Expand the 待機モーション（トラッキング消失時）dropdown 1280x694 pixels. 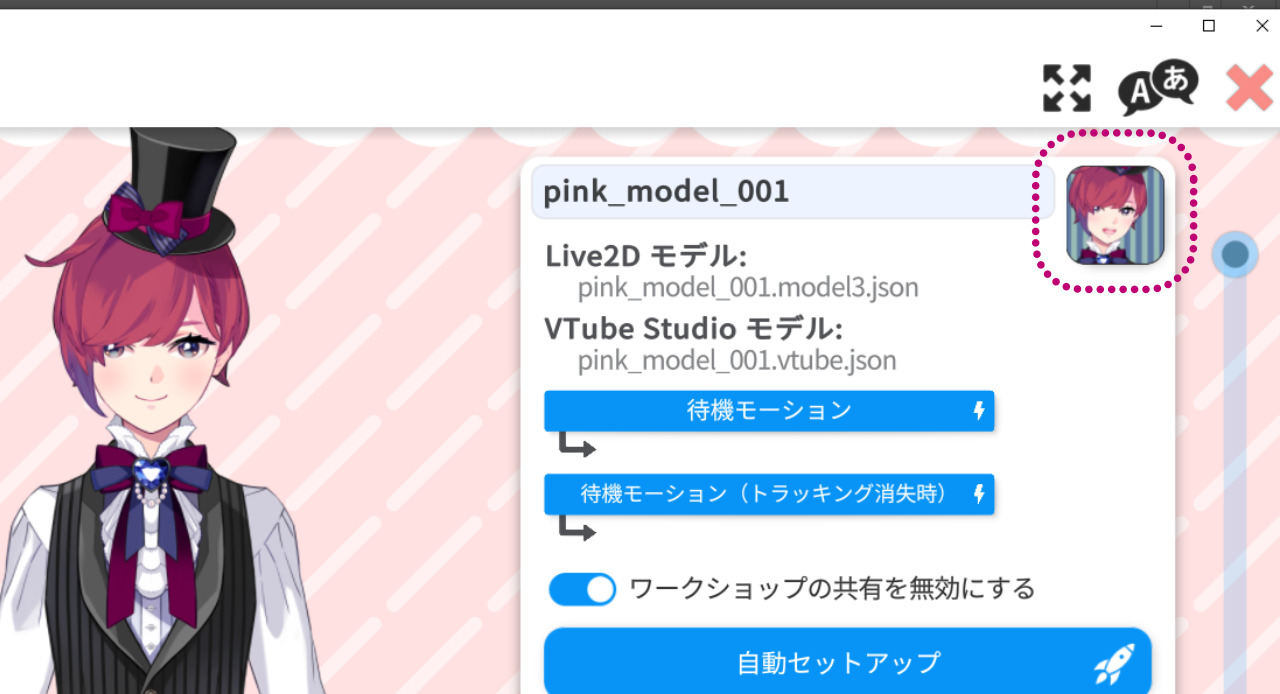(x=769, y=494)
